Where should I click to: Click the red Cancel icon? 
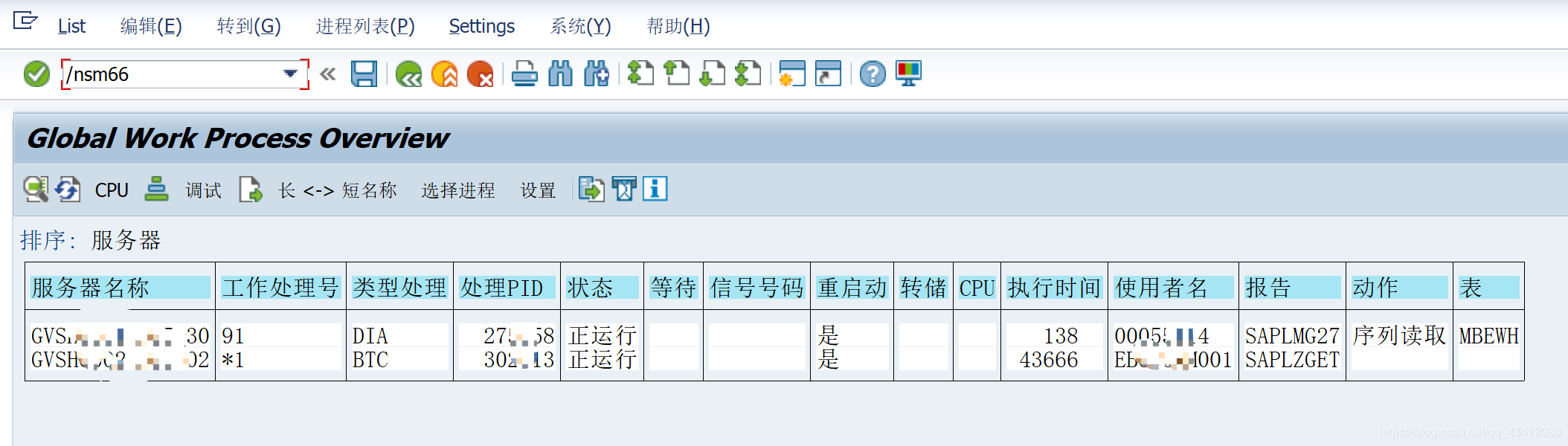pyautogui.click(x=481, y=74)
